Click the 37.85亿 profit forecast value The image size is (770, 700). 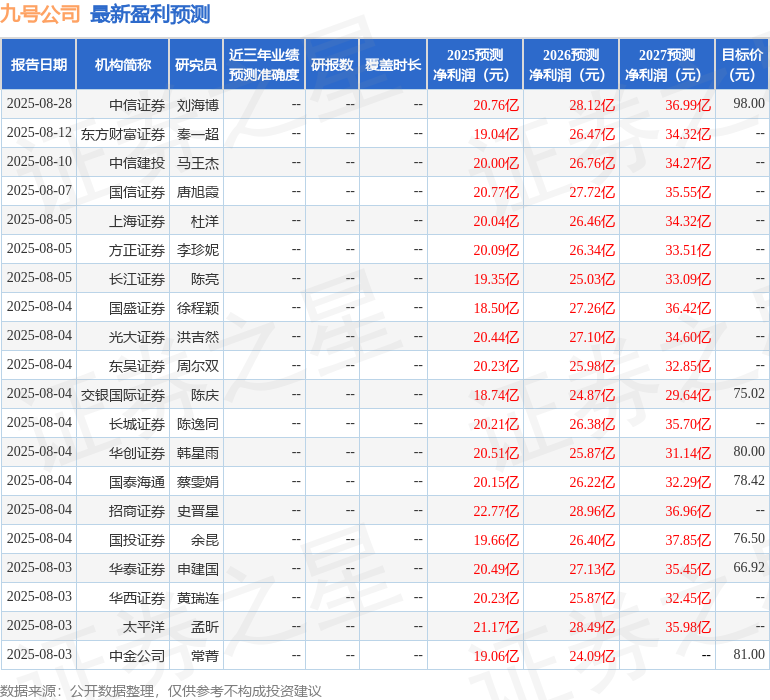[x=688, y=540]
